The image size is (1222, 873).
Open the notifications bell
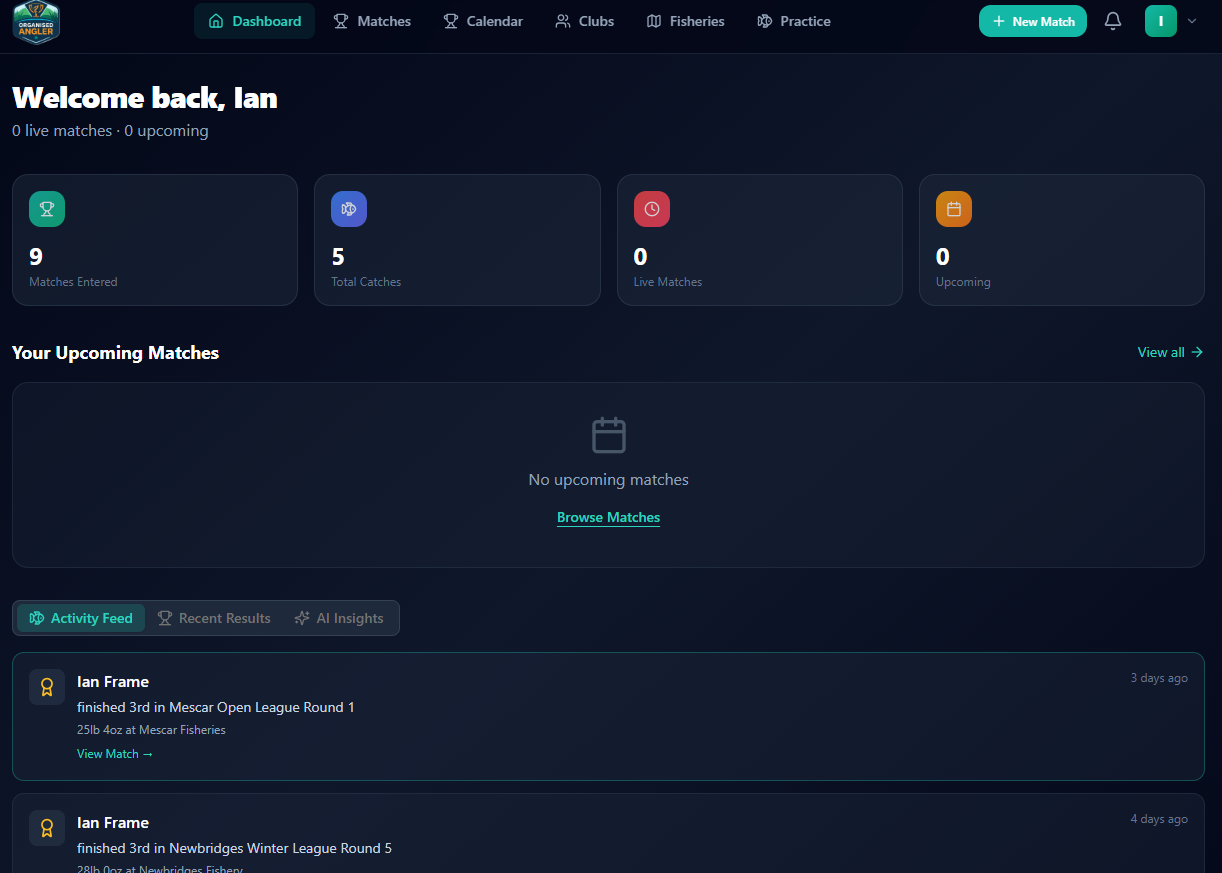click(1112, 21)
